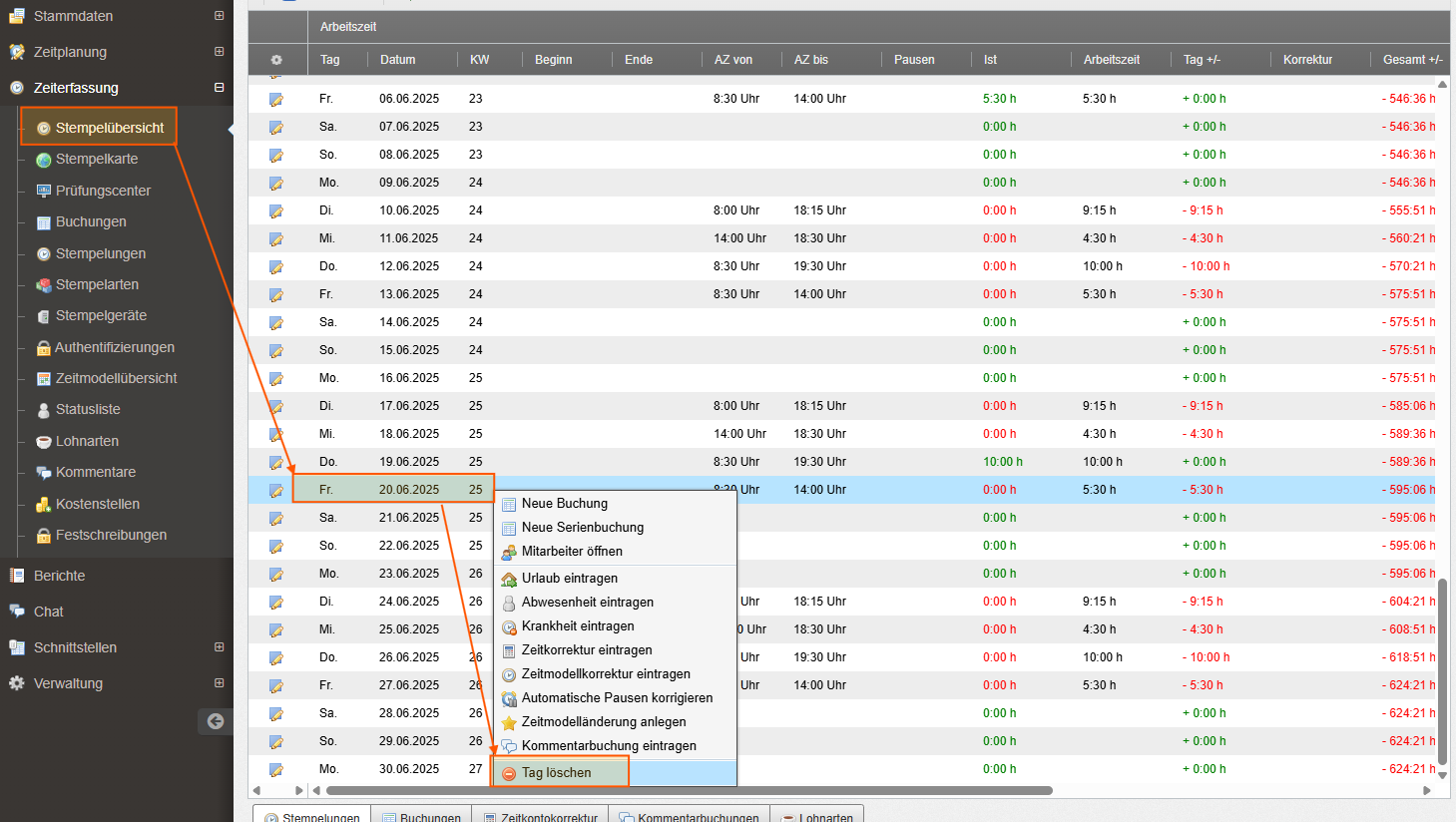
Task: Click Neue Buchung in context menu
Action: click(x=564, y=504)
